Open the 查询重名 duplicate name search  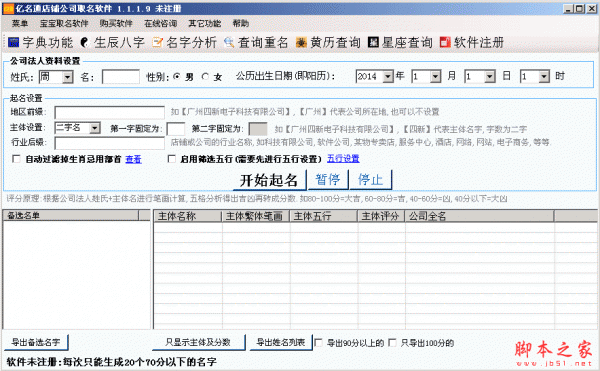[x=256, y=42]
